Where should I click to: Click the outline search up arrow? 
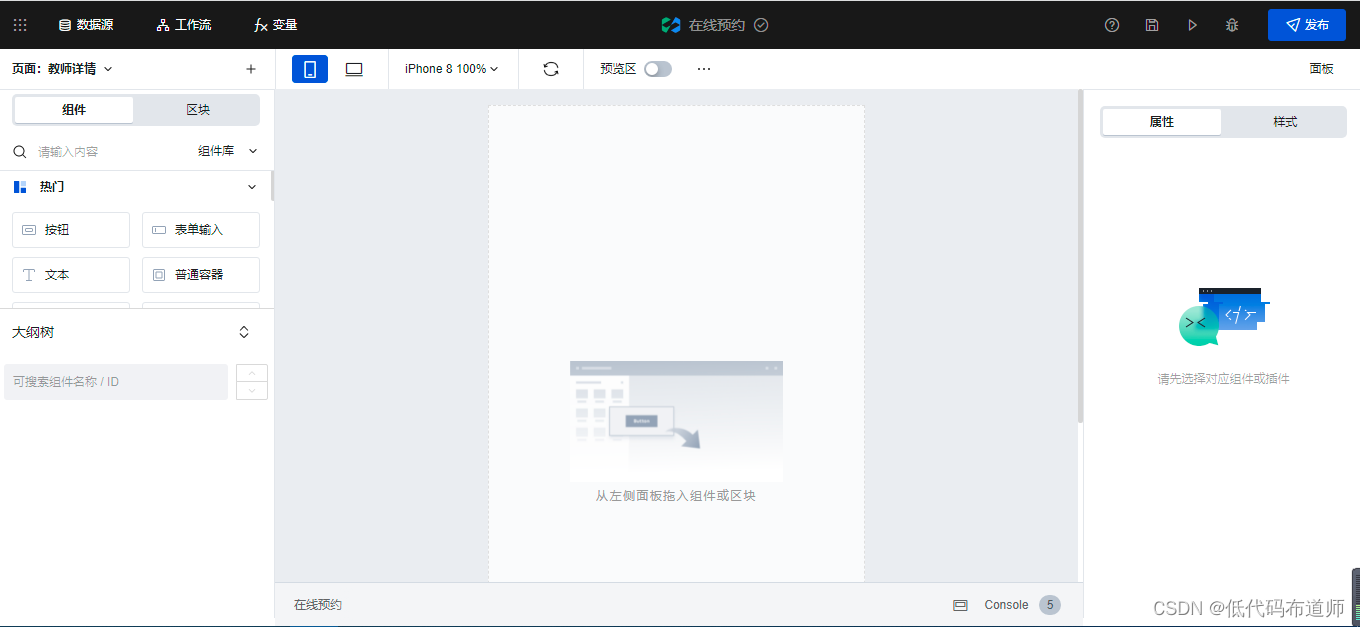252,373
